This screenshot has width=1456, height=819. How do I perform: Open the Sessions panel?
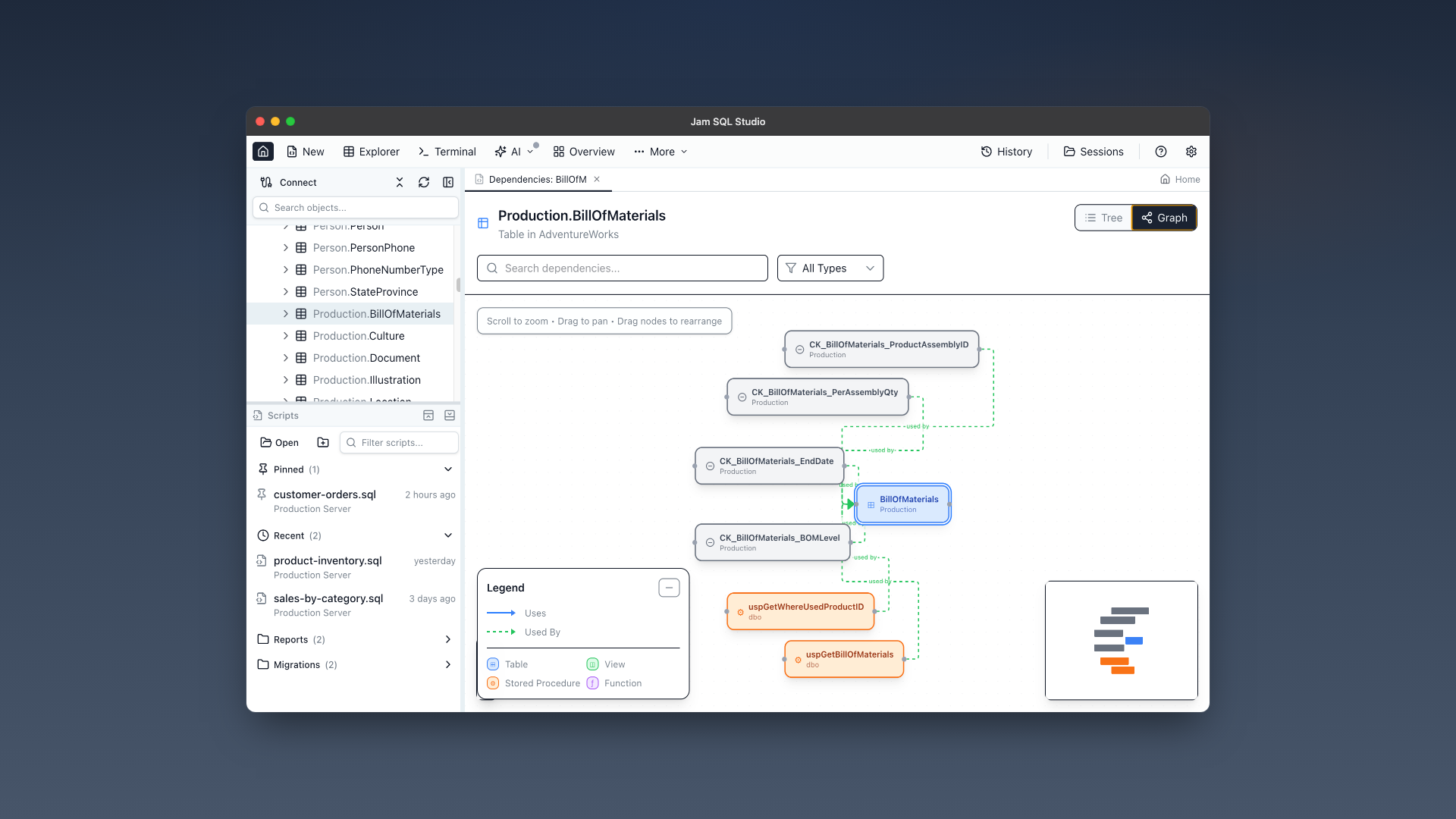[1093, 152]
